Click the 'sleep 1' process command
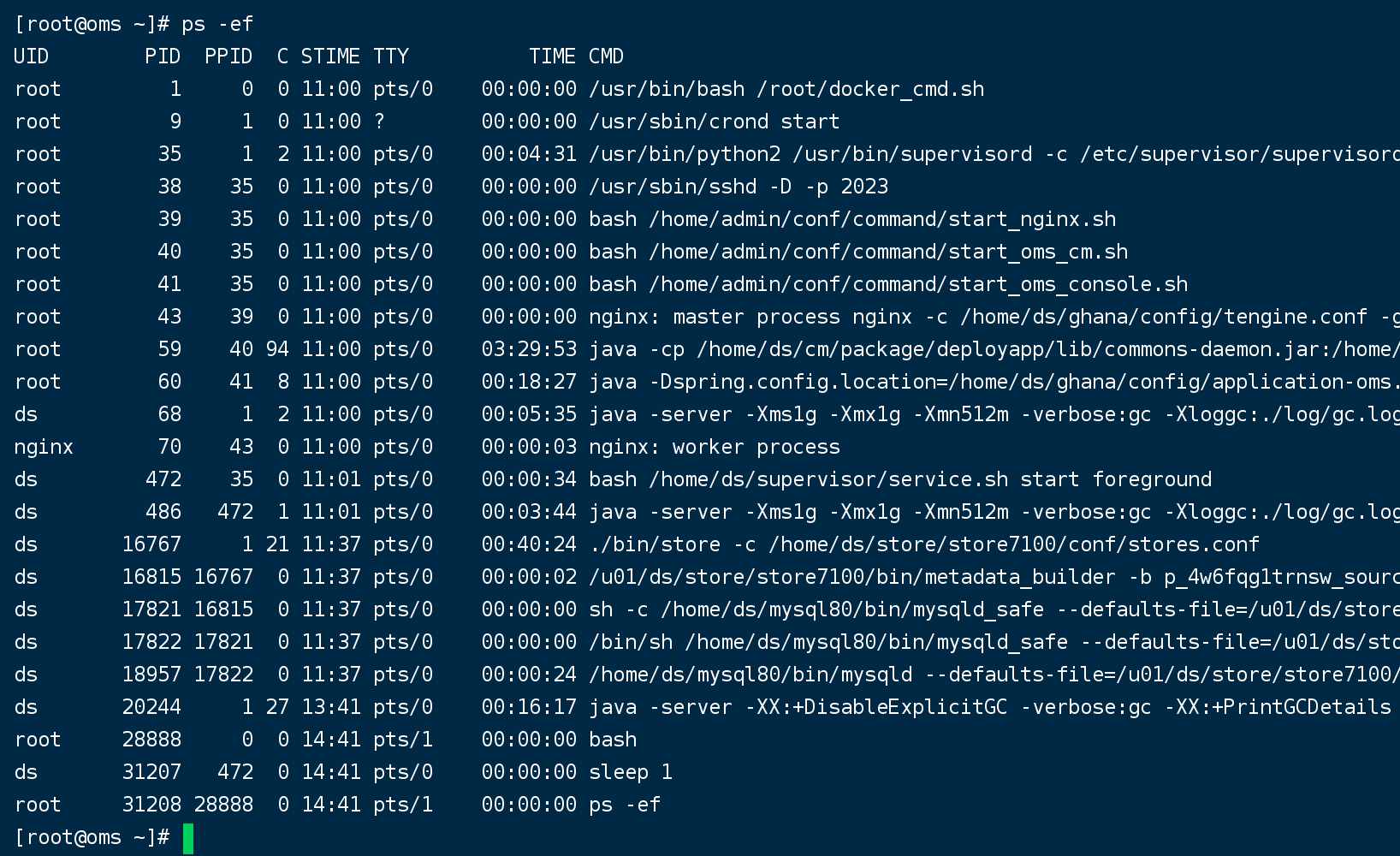1400x856 pixels. click(x=631, y=772)
